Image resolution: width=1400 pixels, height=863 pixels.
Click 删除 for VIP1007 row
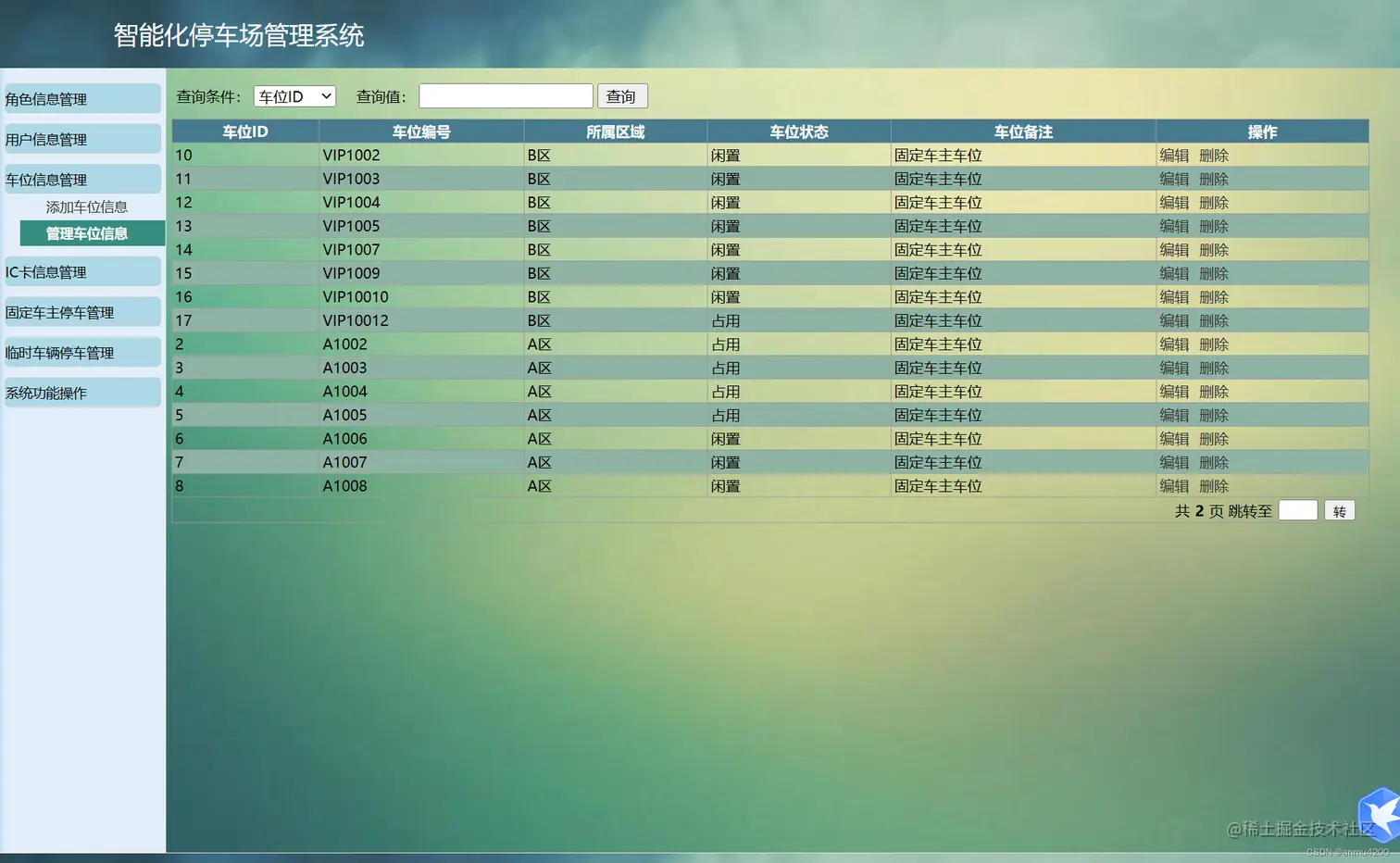tap(1214, 250)
